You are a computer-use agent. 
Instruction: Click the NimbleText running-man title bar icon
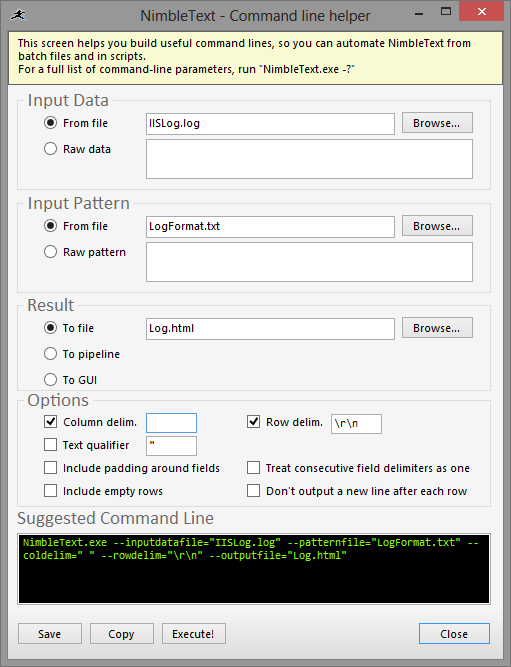[x=18, y=15]
